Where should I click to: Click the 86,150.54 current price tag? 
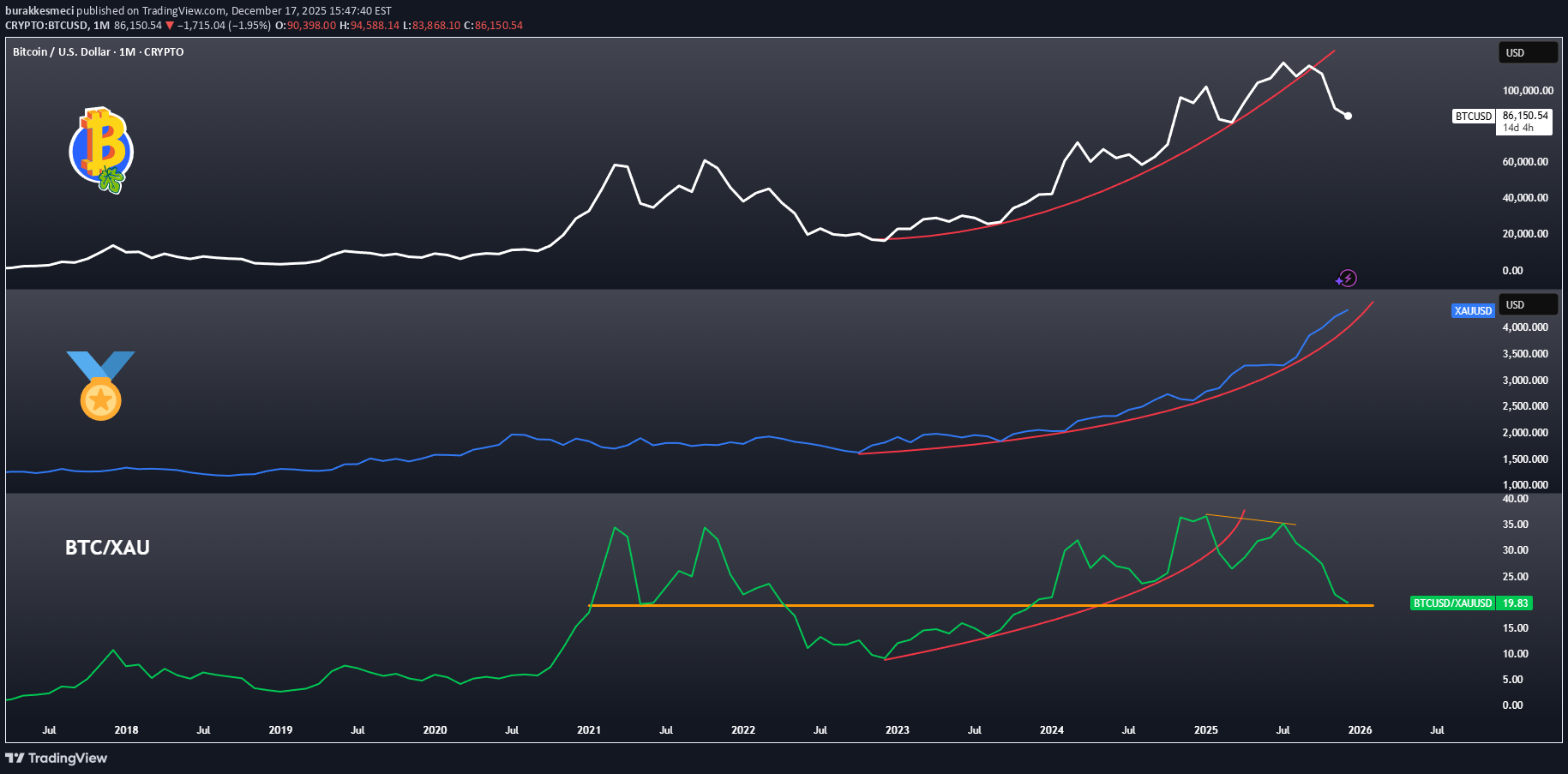click(1525, 116)
